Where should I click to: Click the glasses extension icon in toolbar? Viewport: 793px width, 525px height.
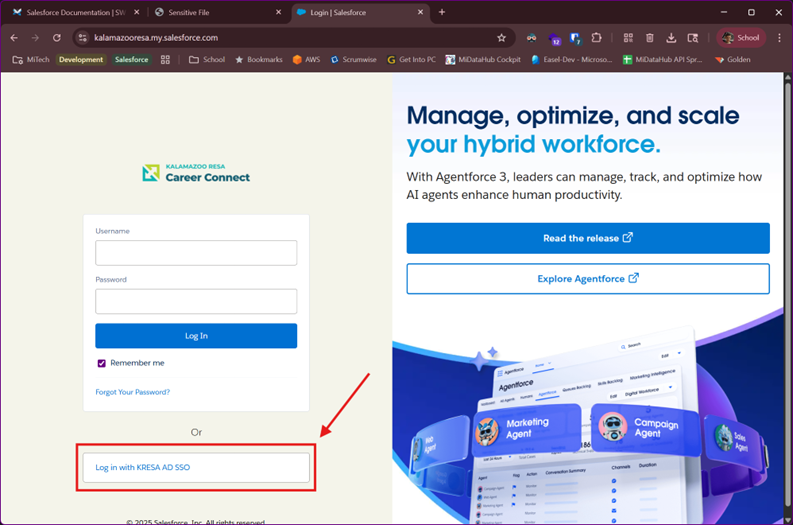pyautogui.click(x=532, y=38)
